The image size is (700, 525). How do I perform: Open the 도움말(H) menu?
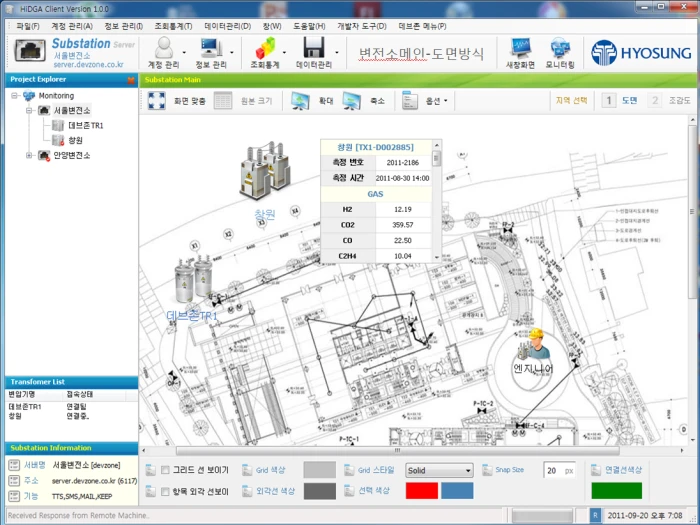pyautogui.click(x=309, y=26)
